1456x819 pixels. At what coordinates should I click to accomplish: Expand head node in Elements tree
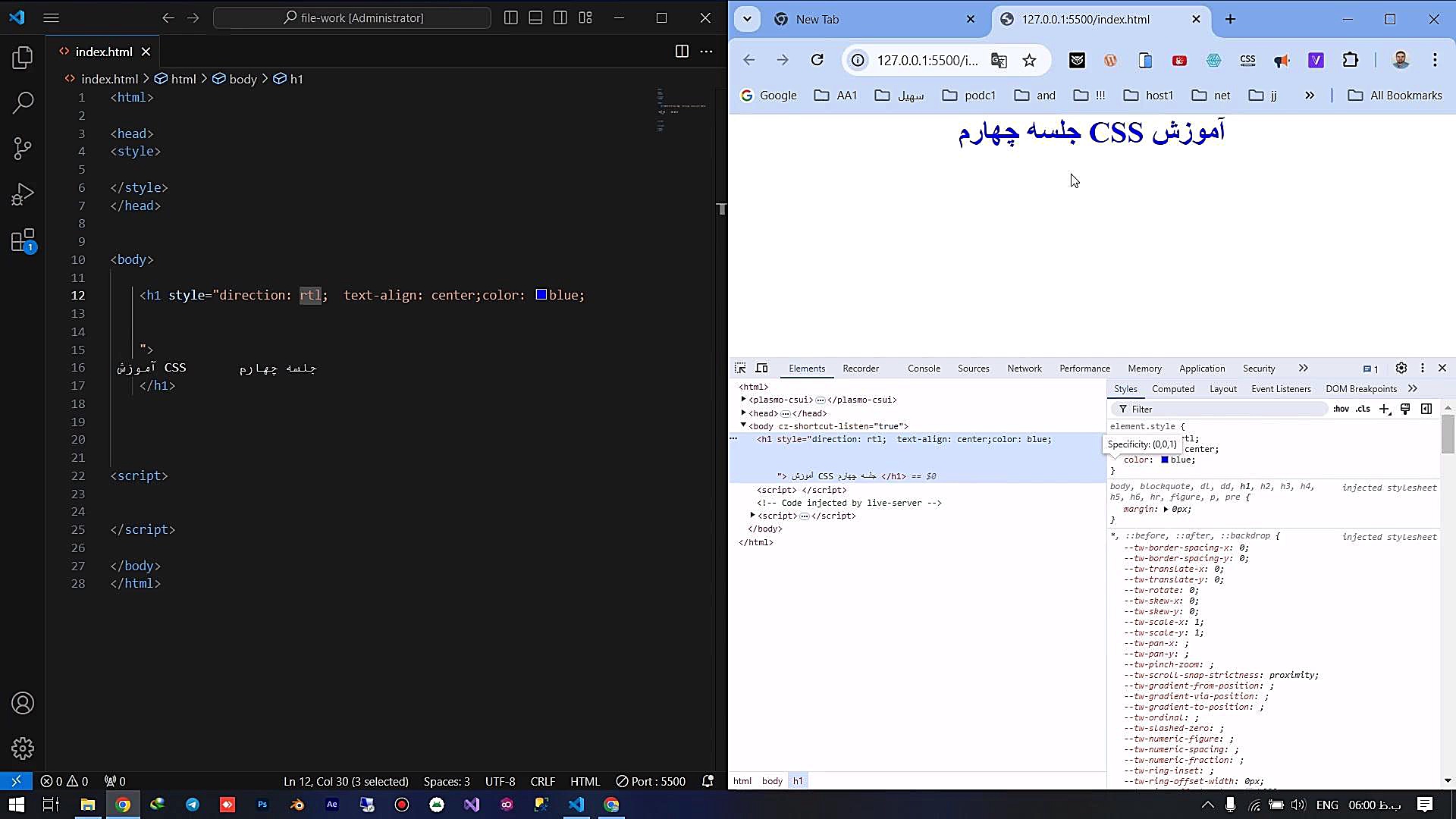click(x=743, y=413)
